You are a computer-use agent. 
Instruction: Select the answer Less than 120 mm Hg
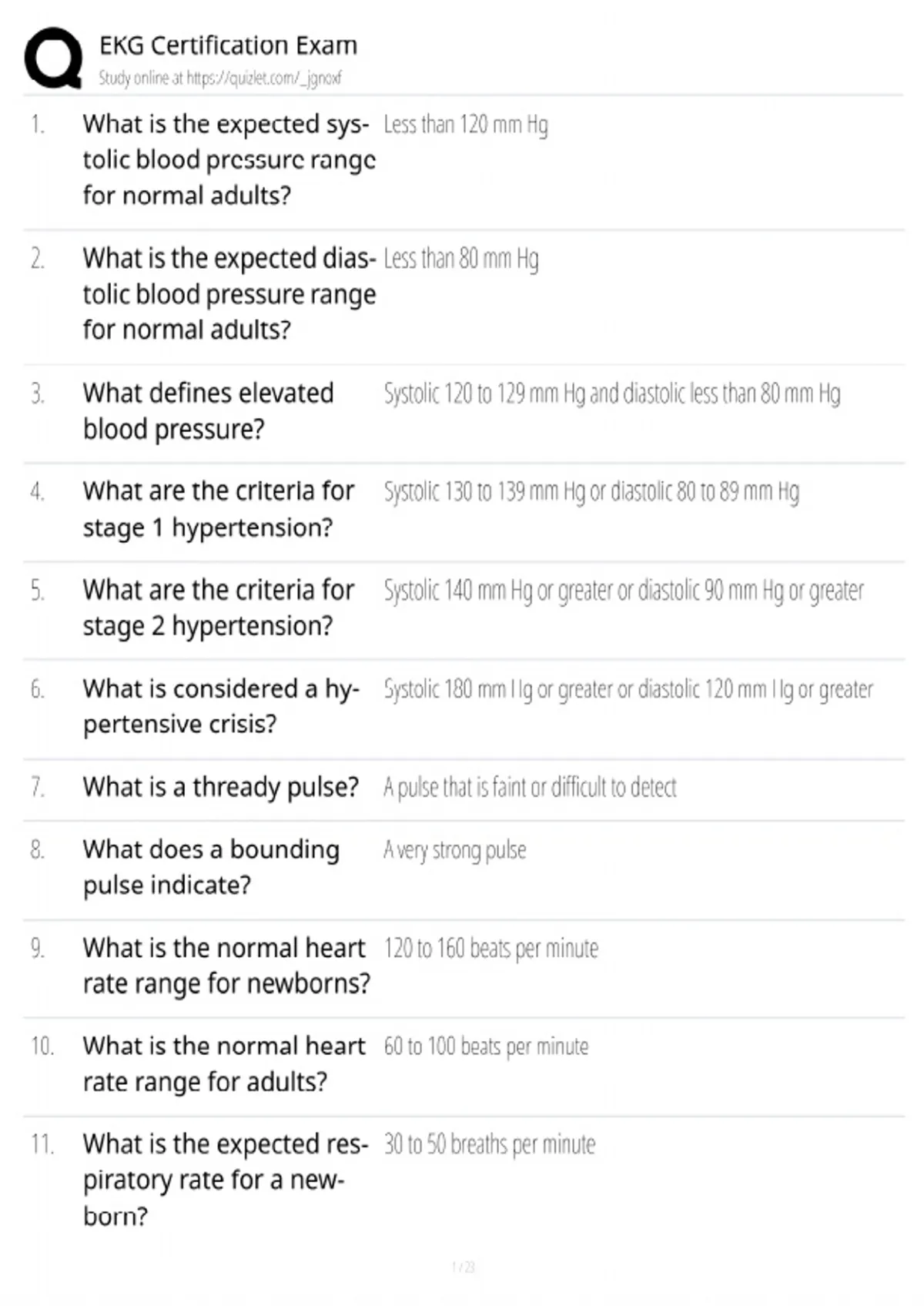(466, 125)
